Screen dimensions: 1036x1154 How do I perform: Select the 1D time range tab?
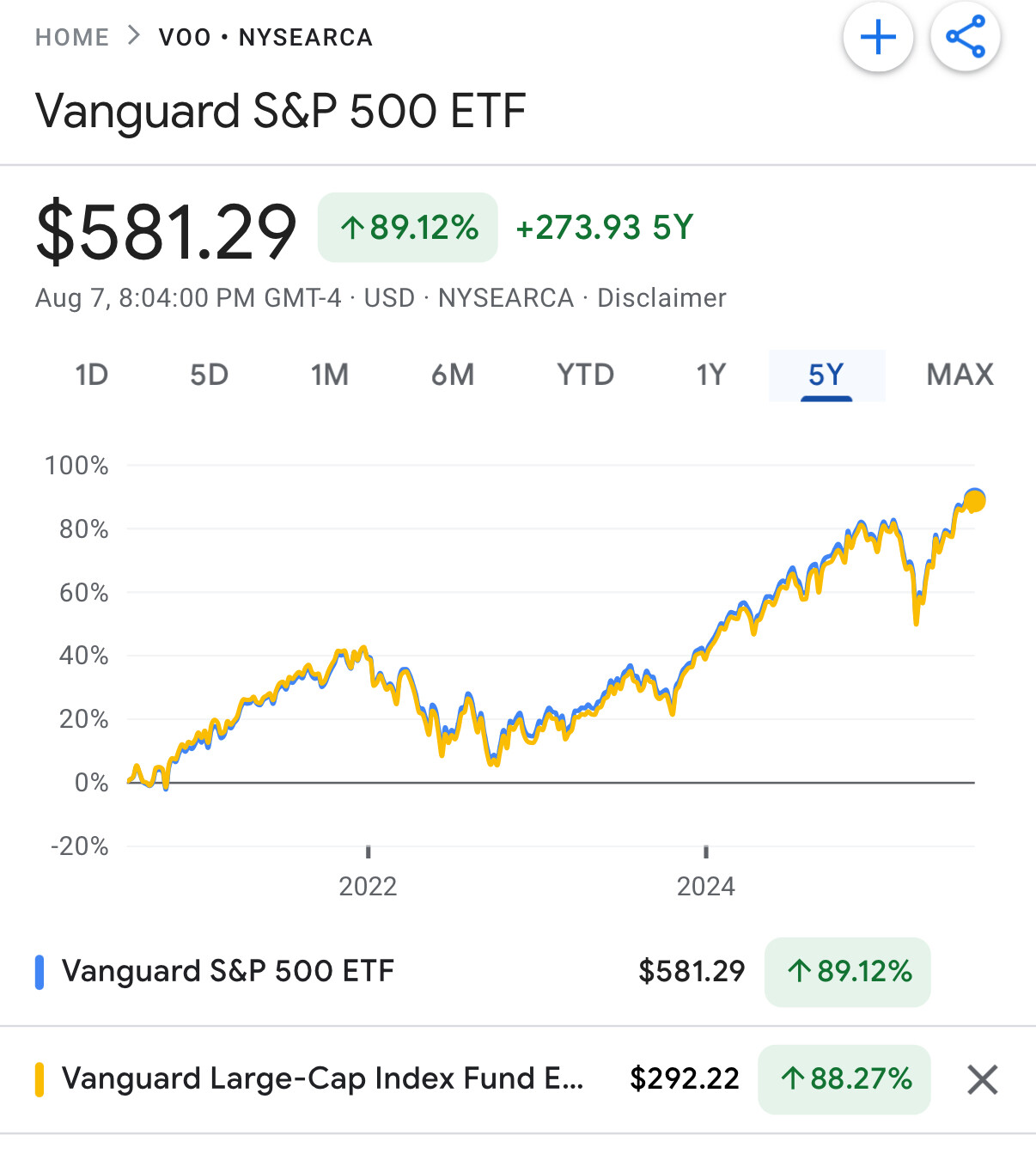[91, 375]
